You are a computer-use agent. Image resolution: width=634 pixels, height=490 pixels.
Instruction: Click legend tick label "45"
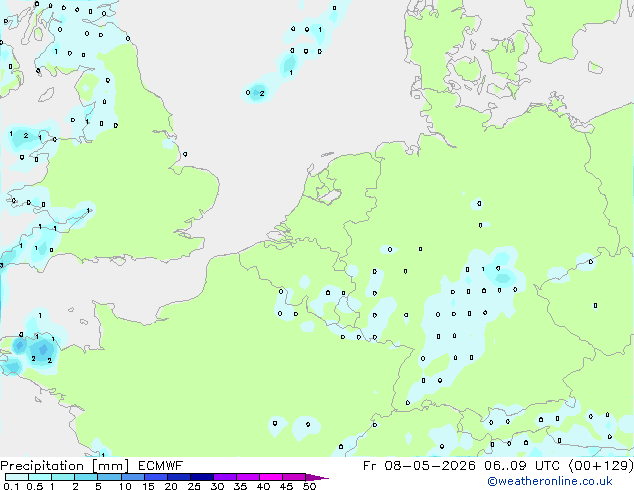coord(286,486)
